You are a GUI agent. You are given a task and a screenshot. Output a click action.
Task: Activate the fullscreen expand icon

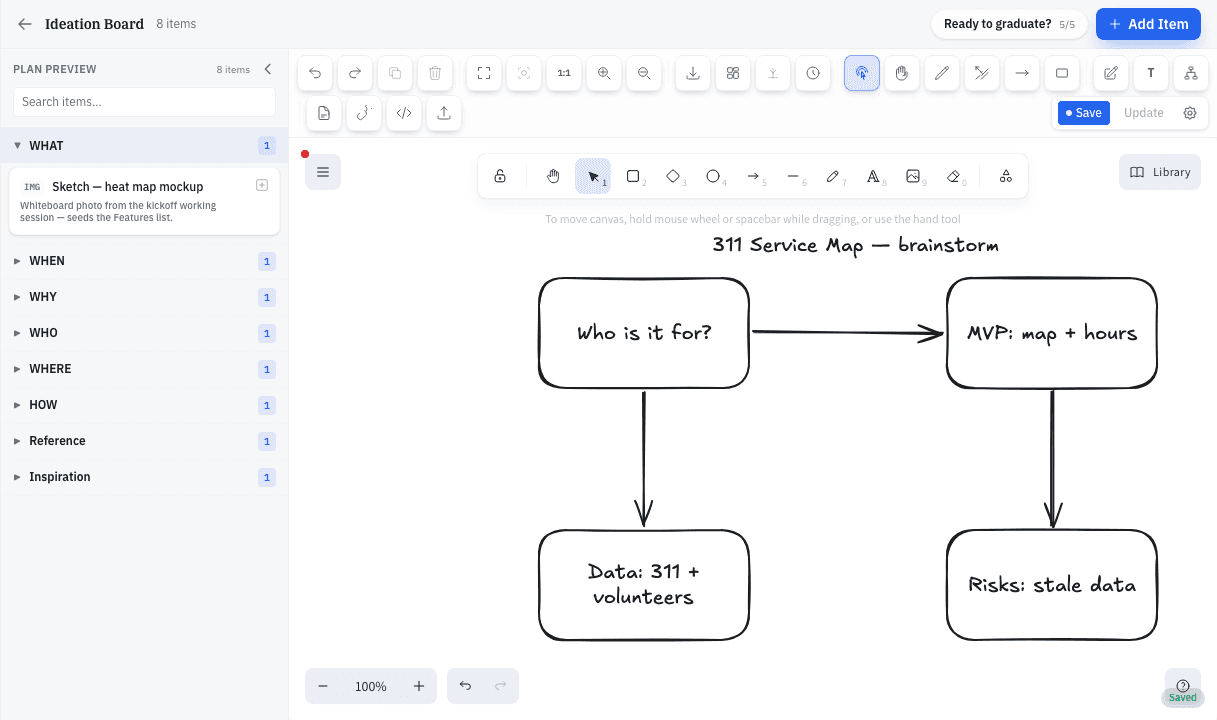click(484, 73)
